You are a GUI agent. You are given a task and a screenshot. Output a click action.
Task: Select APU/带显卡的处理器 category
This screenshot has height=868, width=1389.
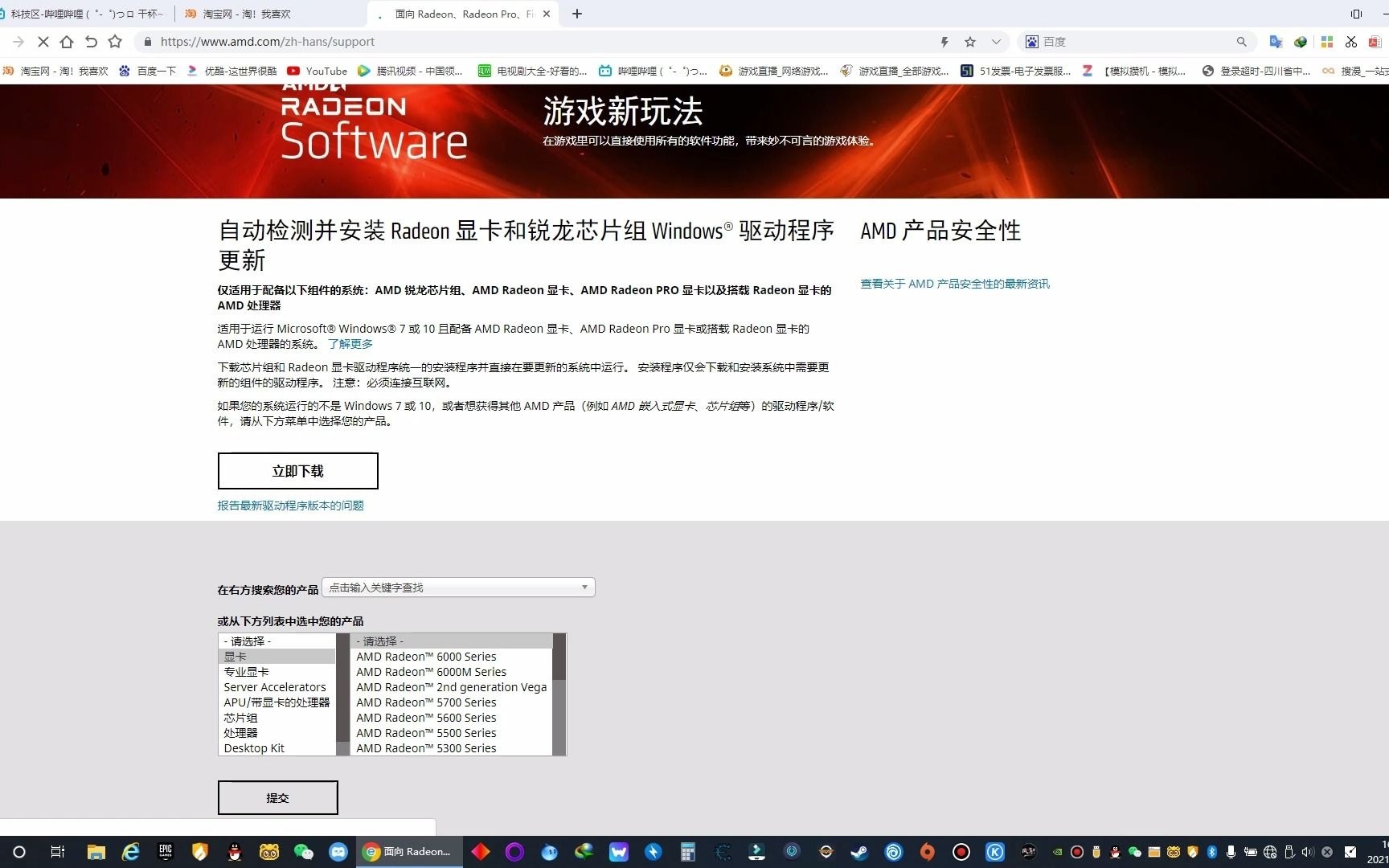click(x=277, y=702)
